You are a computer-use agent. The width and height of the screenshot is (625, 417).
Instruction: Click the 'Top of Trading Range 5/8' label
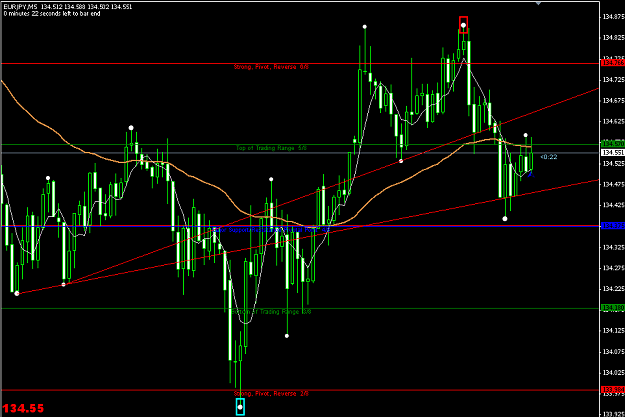(271, 148)
